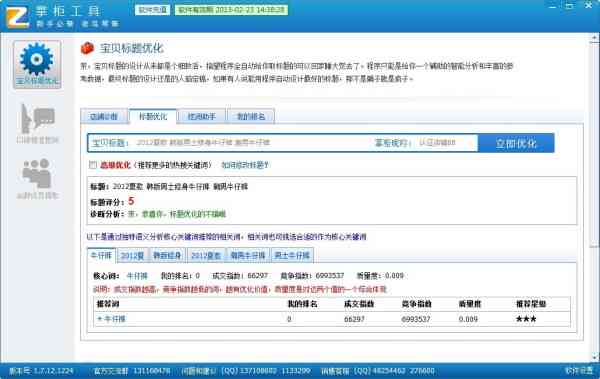
Task: Open the 如何修改标题? help link
Action: point(245,165)
